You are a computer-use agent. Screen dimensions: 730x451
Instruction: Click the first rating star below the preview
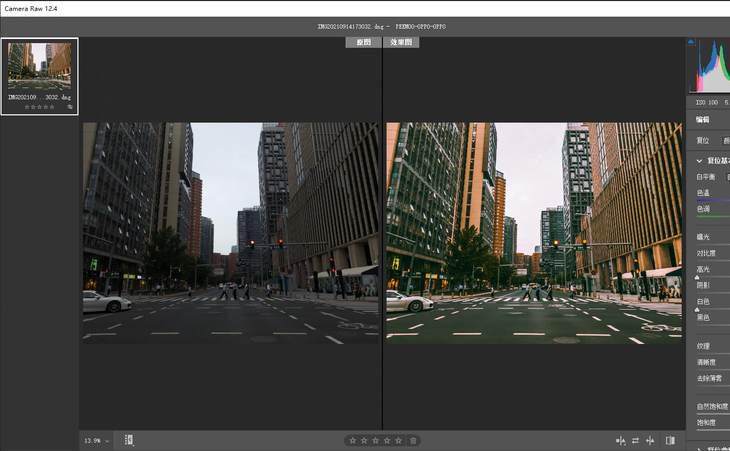click(352, 440)
